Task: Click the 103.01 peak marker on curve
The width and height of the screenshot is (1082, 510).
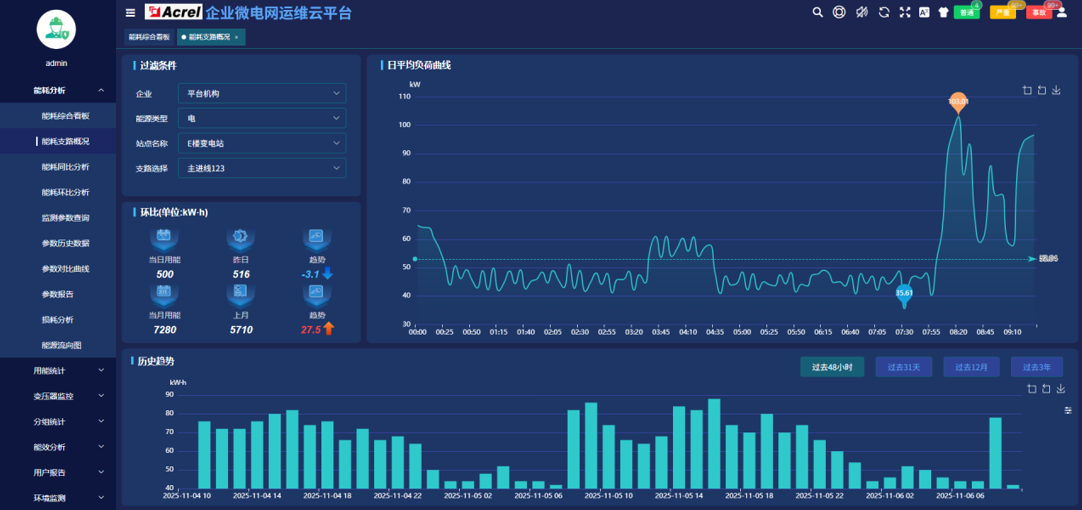Action: click(x=958, y=101)
